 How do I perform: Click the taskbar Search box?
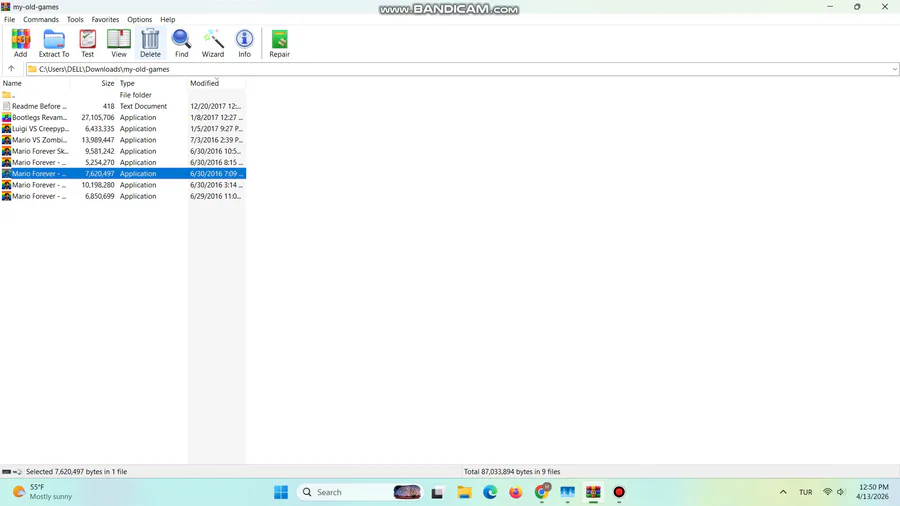[x=359, y=492]
